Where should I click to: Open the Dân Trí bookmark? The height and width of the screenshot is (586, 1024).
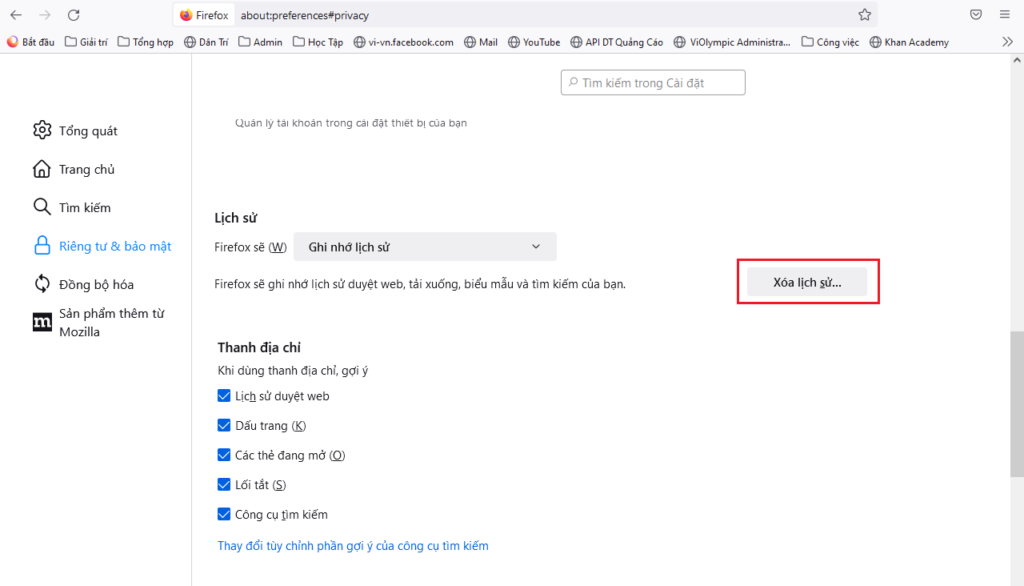click(206, 42)
